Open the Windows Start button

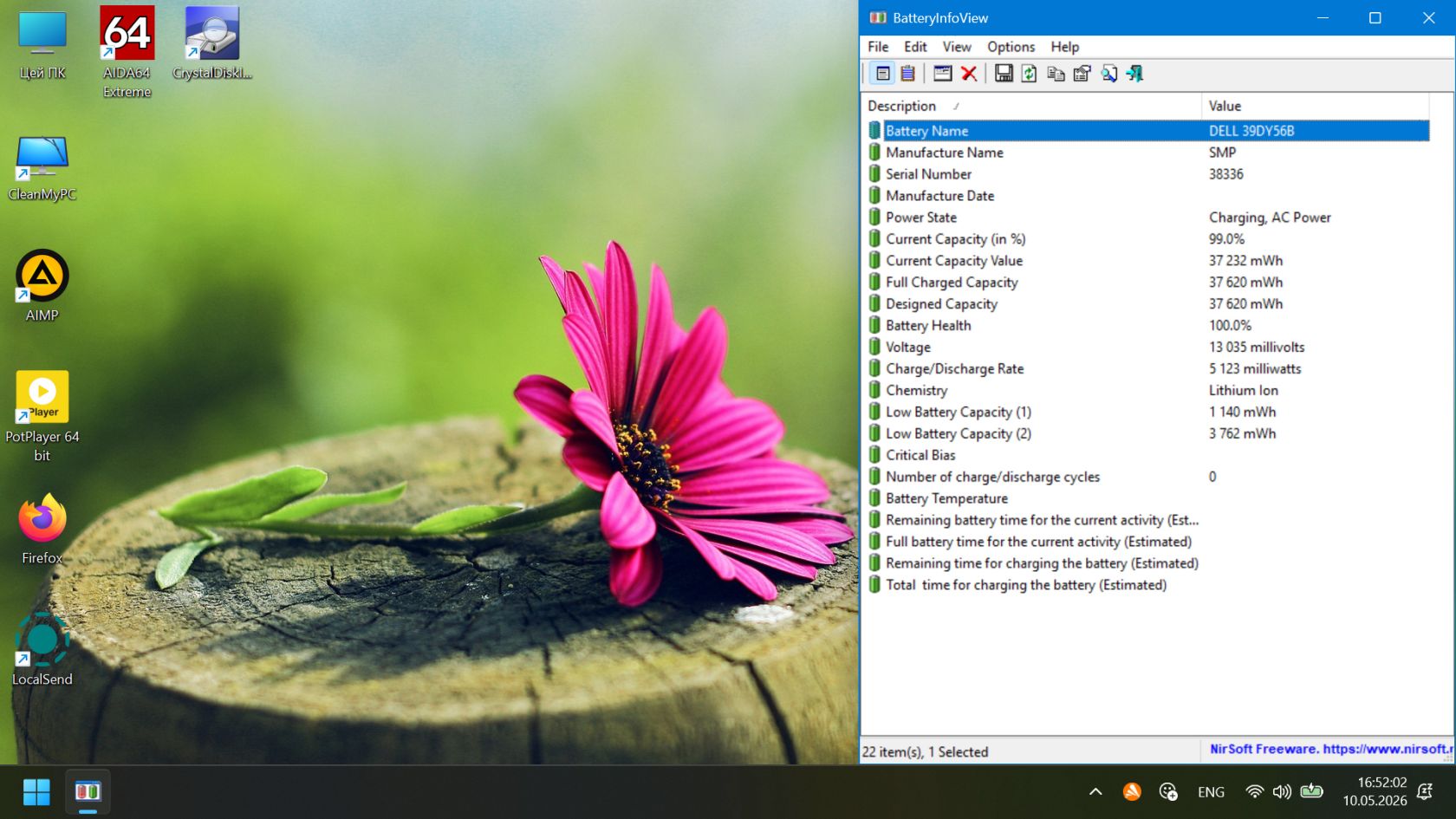36,792
